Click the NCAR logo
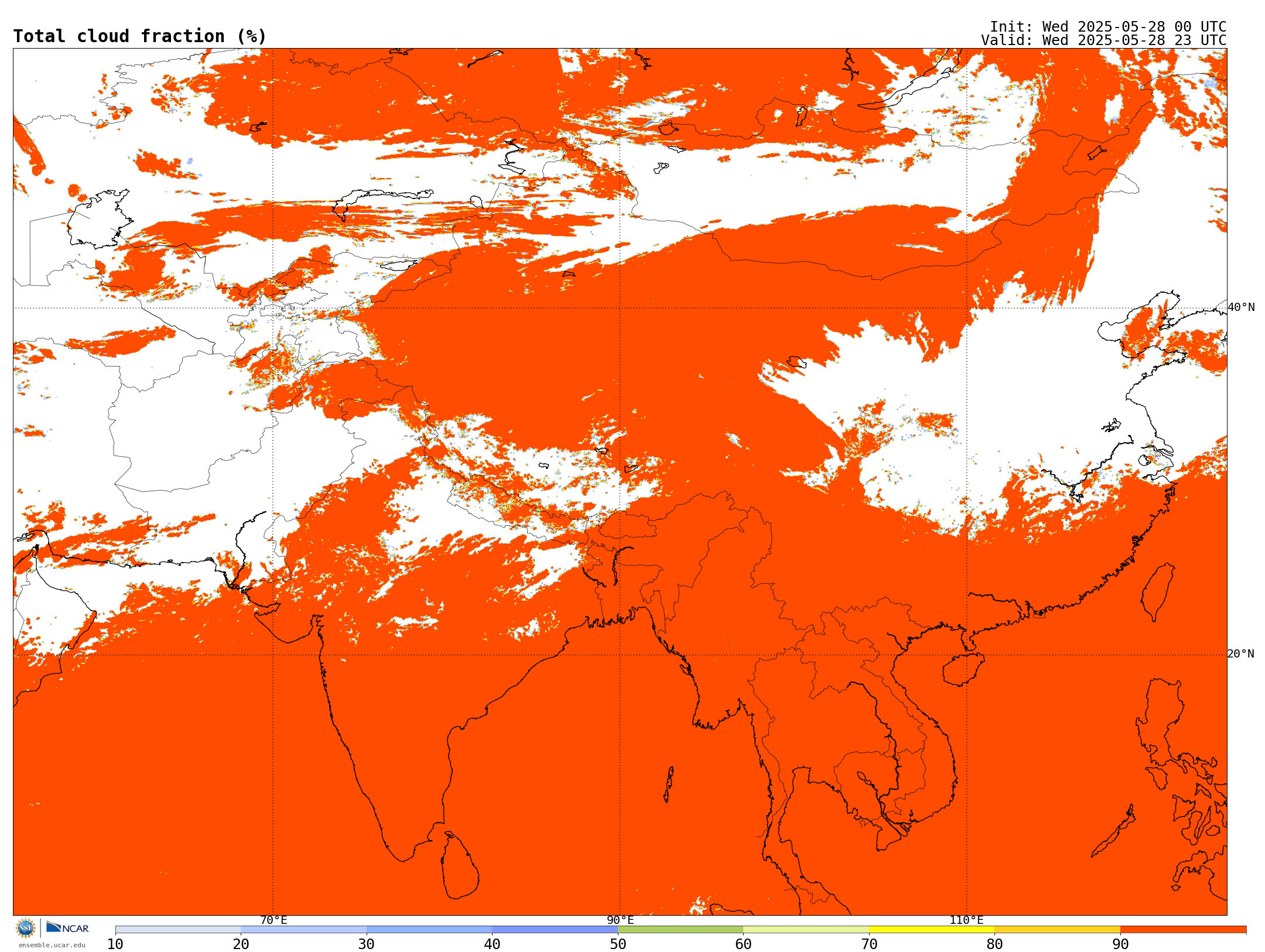 click(x=67, y=927)
